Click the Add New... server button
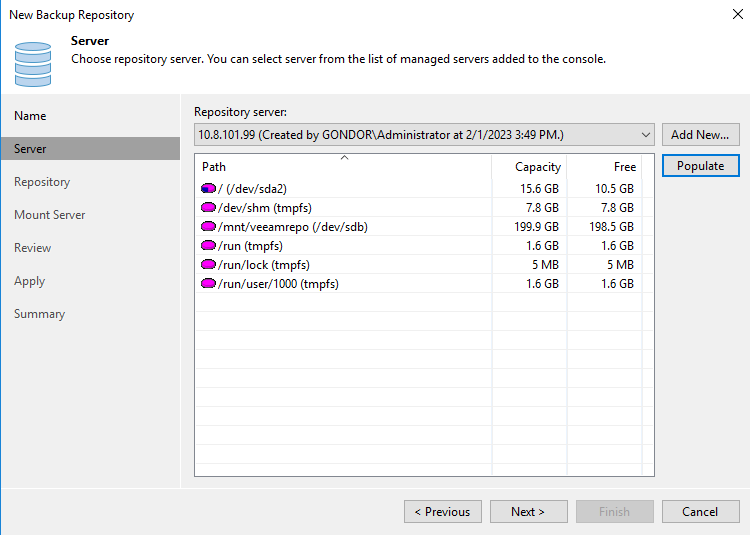The width and height of the screenshot is (750, 535). [701, 135]
